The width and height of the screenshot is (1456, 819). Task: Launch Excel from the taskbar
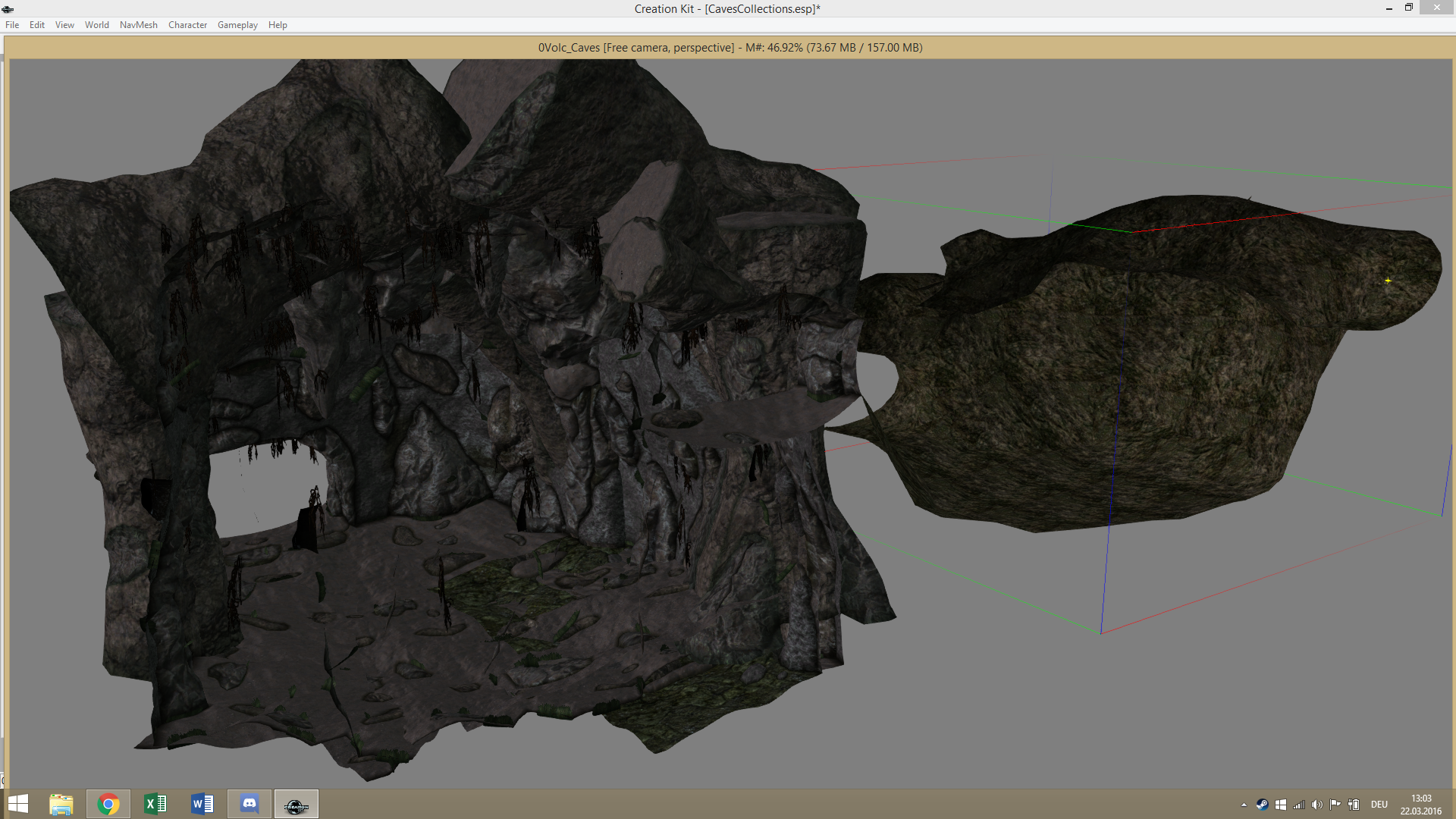(x=155, y=804)
